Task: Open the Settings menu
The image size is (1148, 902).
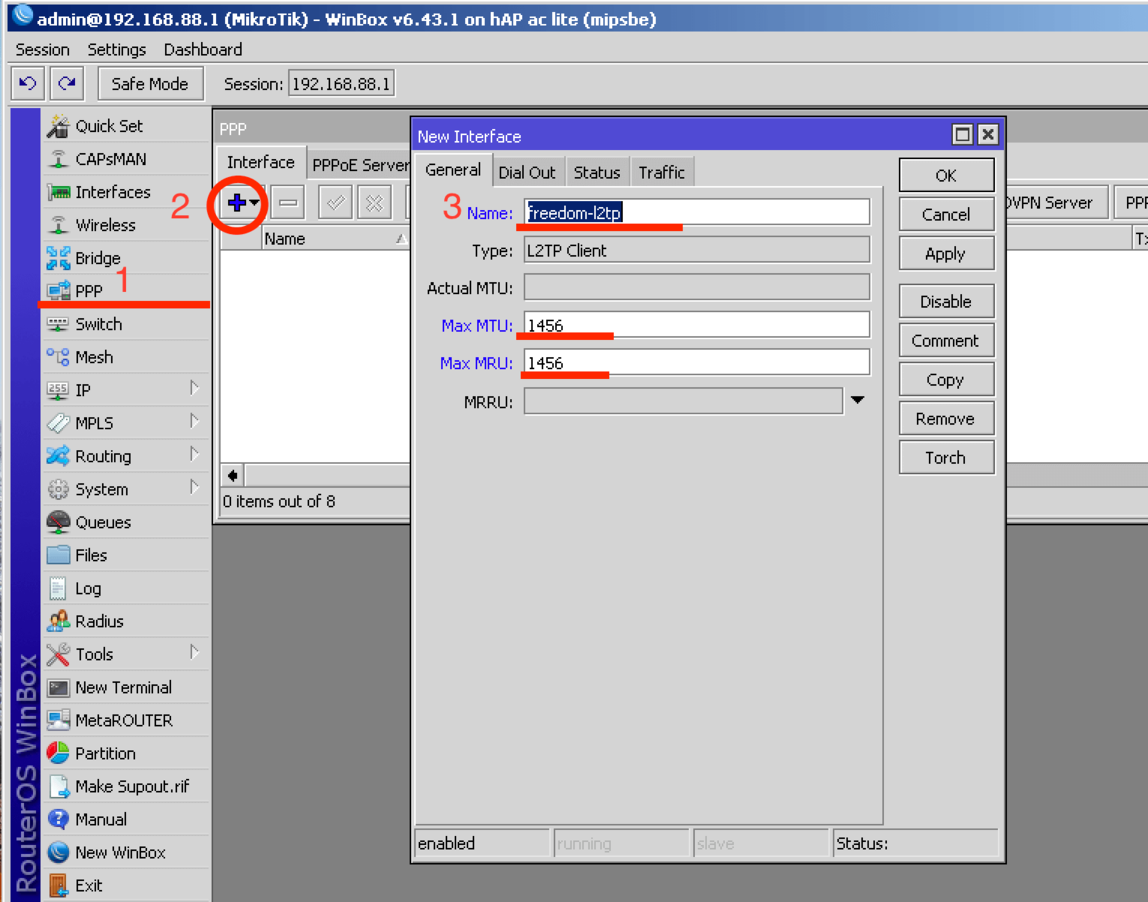Action: (x=116, y=49)
